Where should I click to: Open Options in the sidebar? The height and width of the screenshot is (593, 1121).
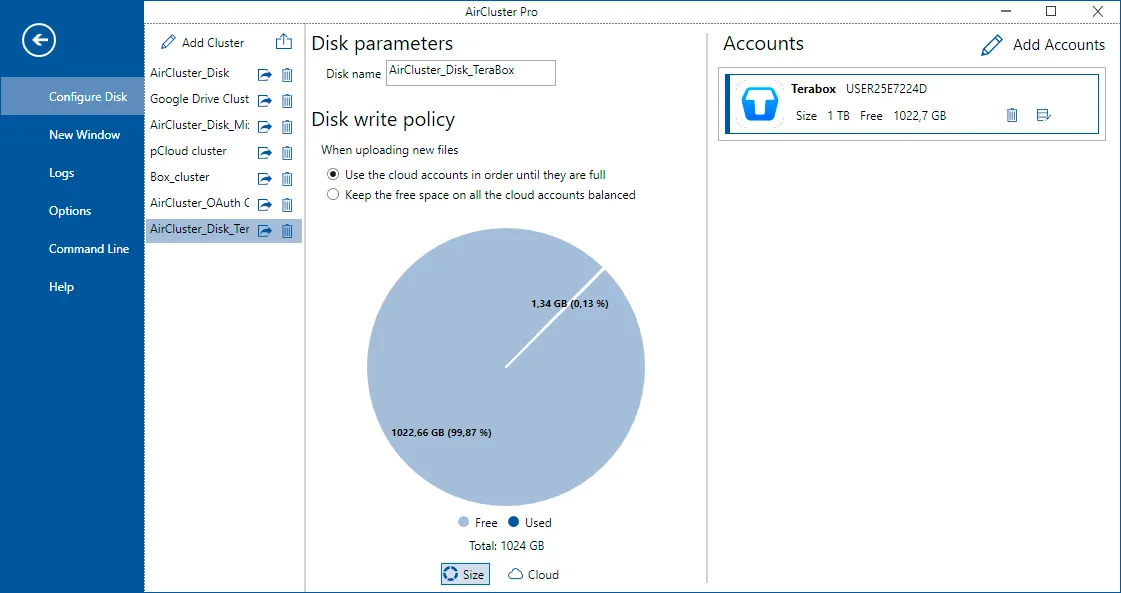71,210
